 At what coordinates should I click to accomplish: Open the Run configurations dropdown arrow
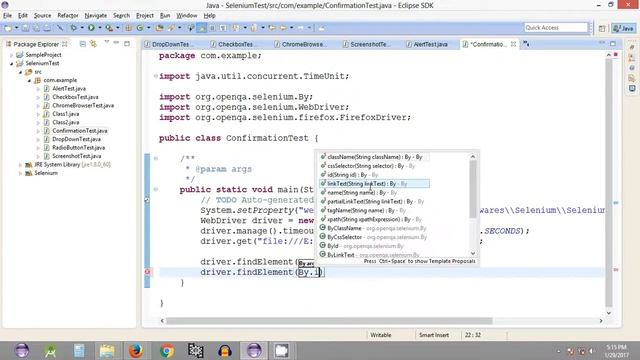tap(100, 28)
